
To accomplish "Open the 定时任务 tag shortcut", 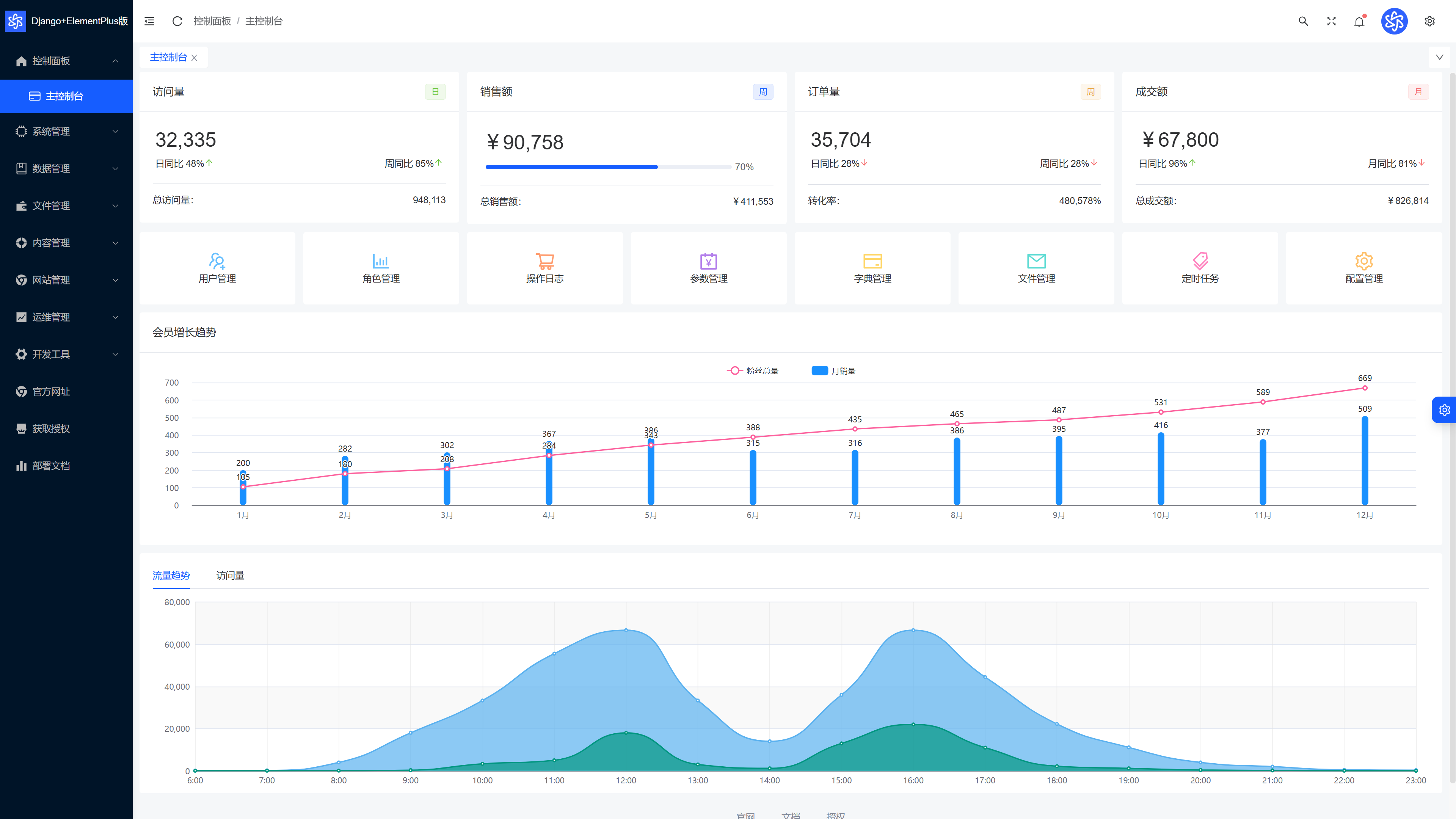I will [x=1200, y=268].
